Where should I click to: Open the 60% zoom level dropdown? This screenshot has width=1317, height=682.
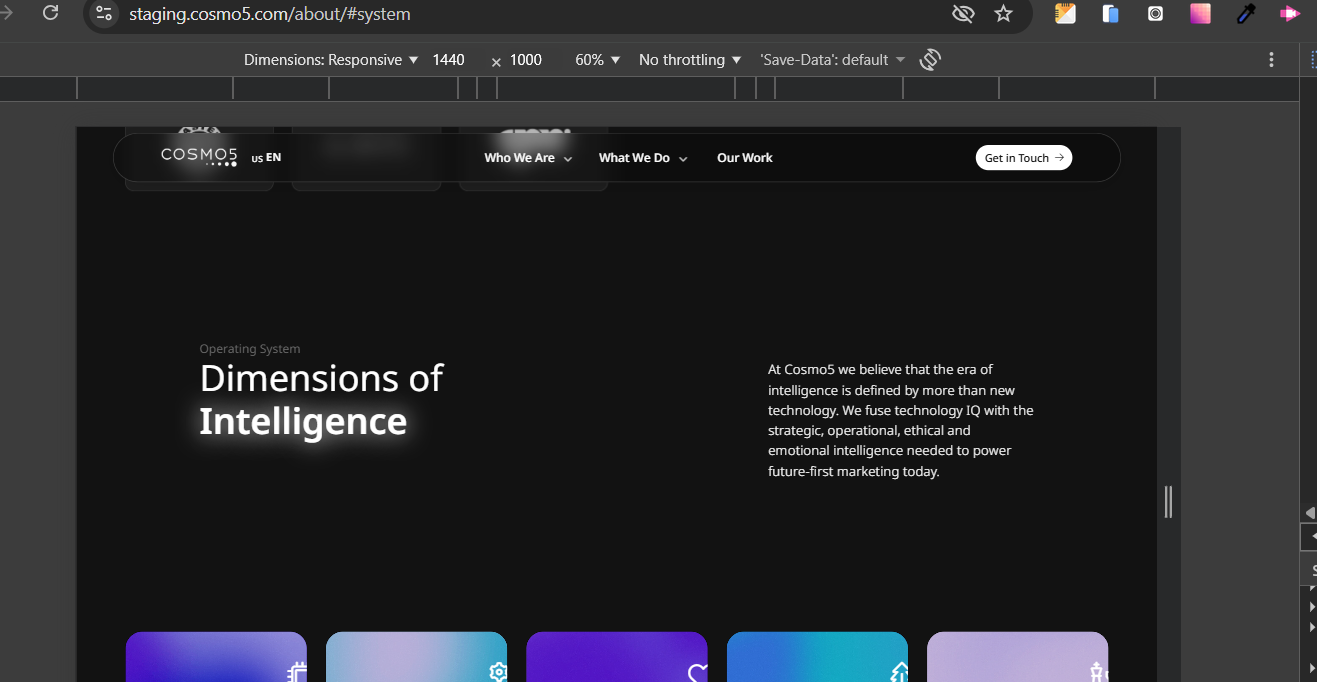(598, 60)
